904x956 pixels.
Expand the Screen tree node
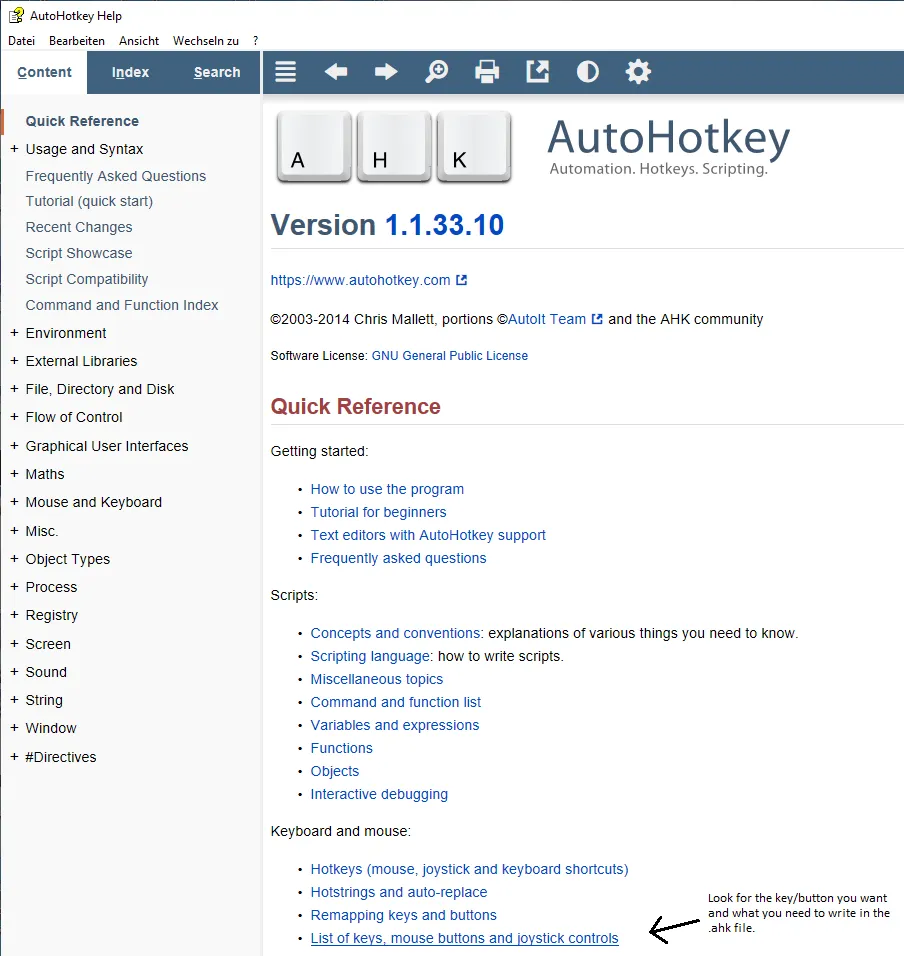[x=14, y=643]
